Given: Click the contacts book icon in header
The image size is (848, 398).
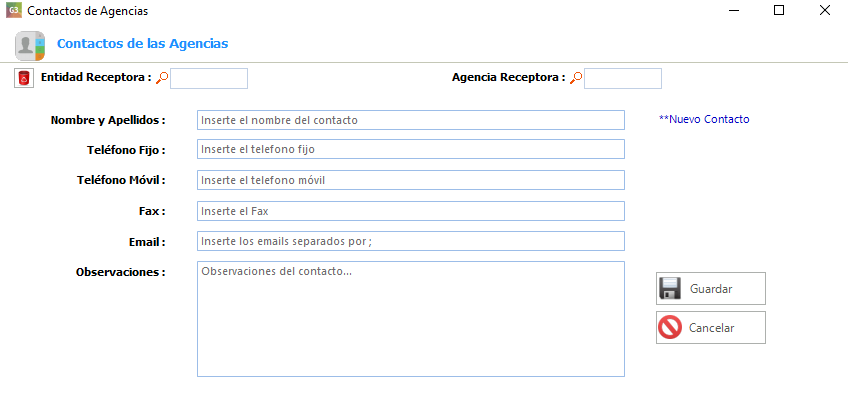Looking at the screenshot, I should [30, 45].
